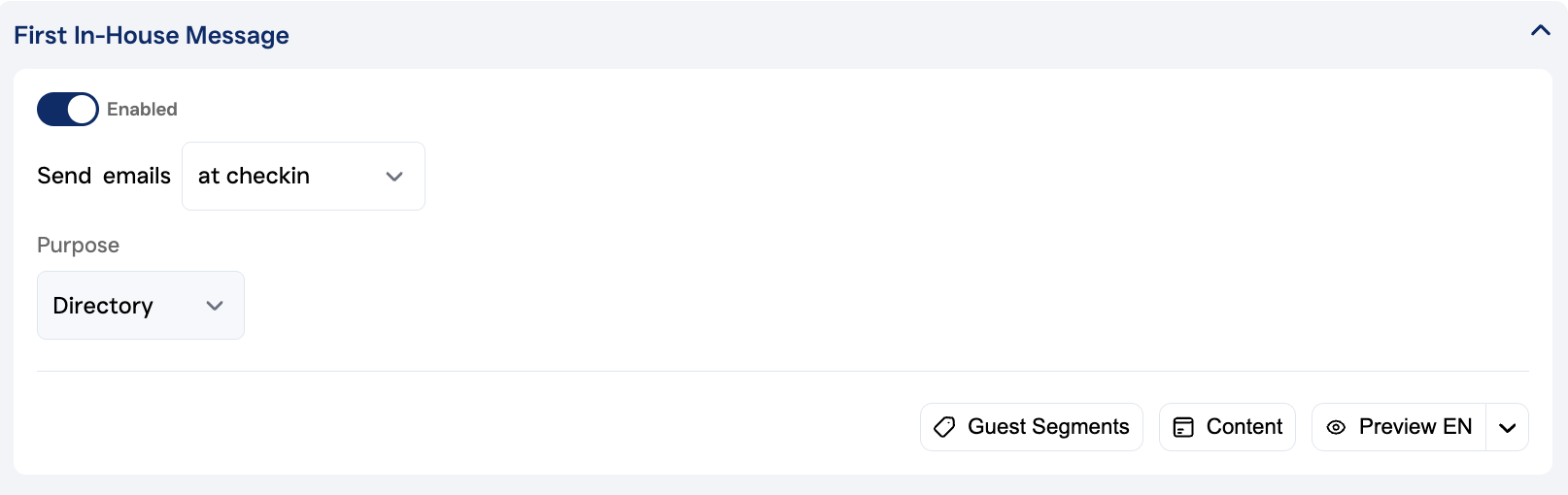Select the "Directory" text value
The height and width of the screenshot is (495, 1568).
103,306
